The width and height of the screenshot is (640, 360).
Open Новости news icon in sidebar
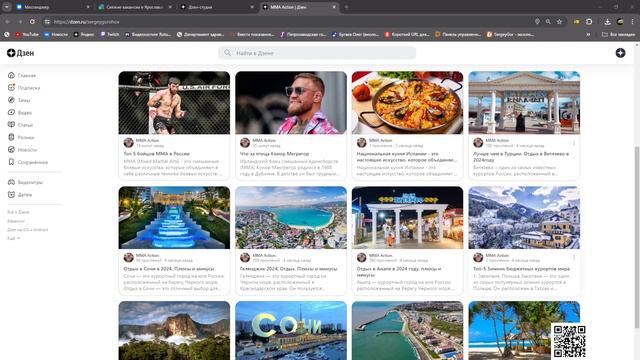(x=11, y=149)
